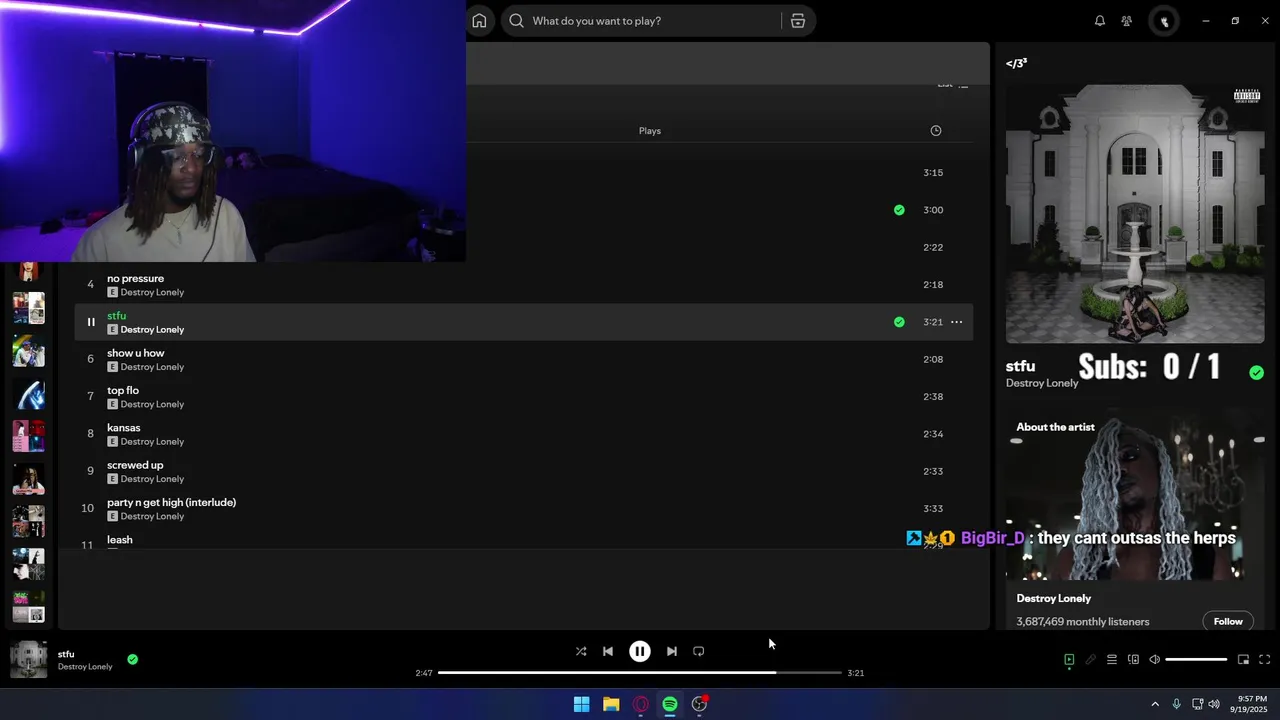This screenshot has height=720, width=1280.
Task: Open the Browse icon beside search field
Action: point(798,21)
